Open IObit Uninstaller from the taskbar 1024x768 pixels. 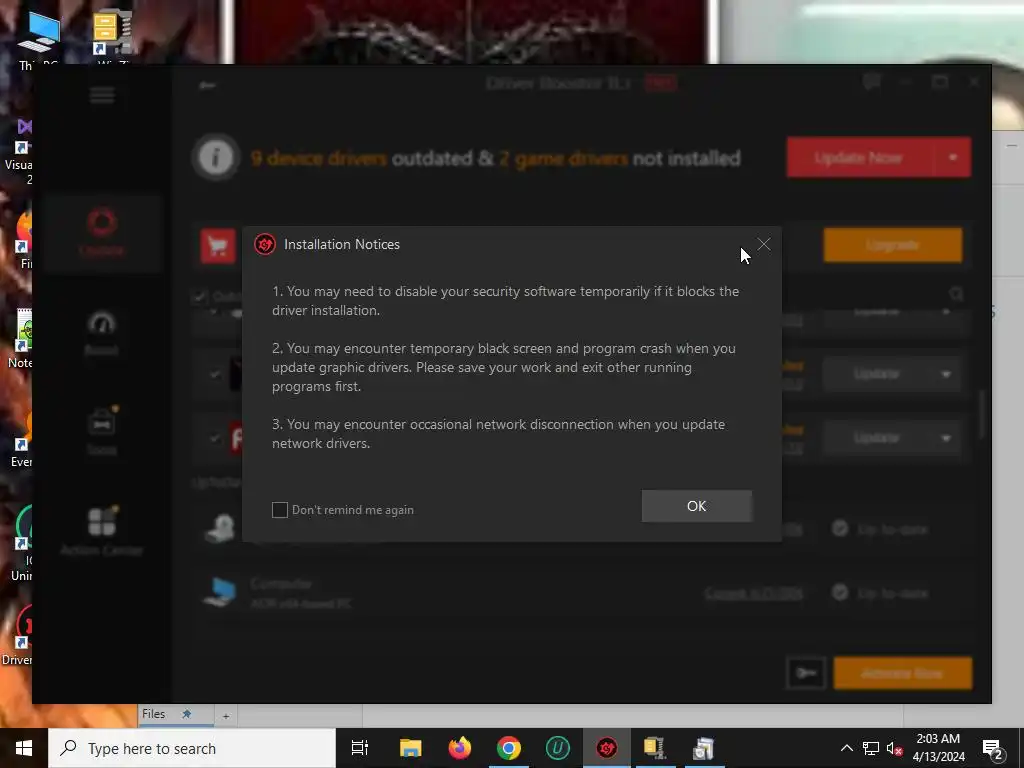tap(558, 748)
